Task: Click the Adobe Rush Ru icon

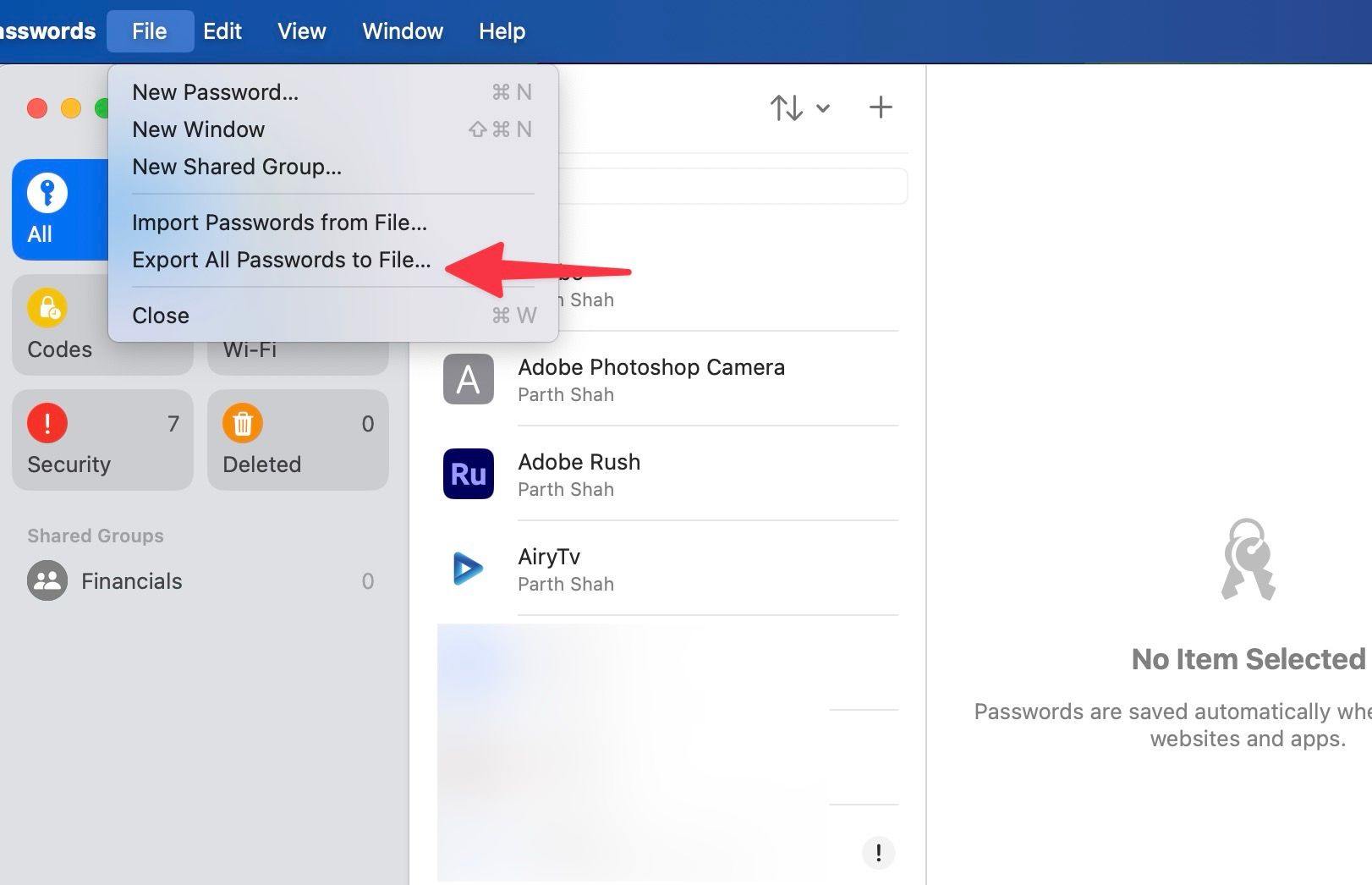Action: coord(469,474)
